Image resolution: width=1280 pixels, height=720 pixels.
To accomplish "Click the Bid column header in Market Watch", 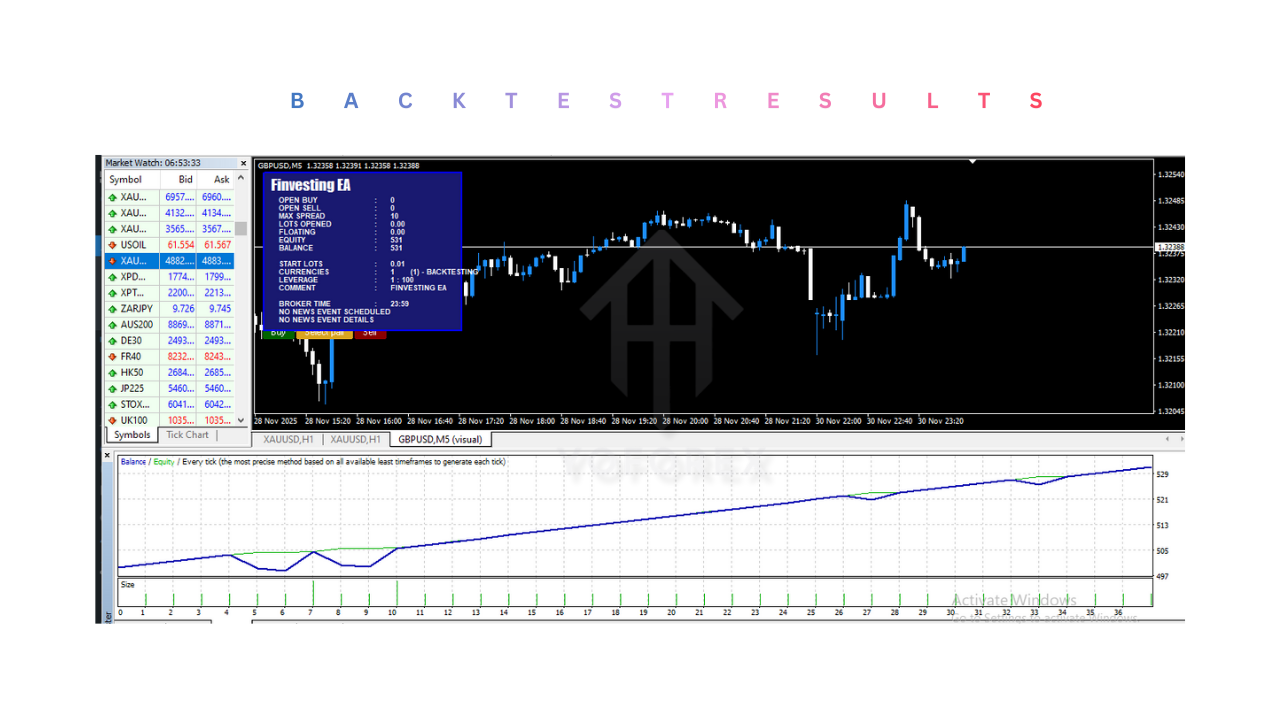I will tap(185, 179).
